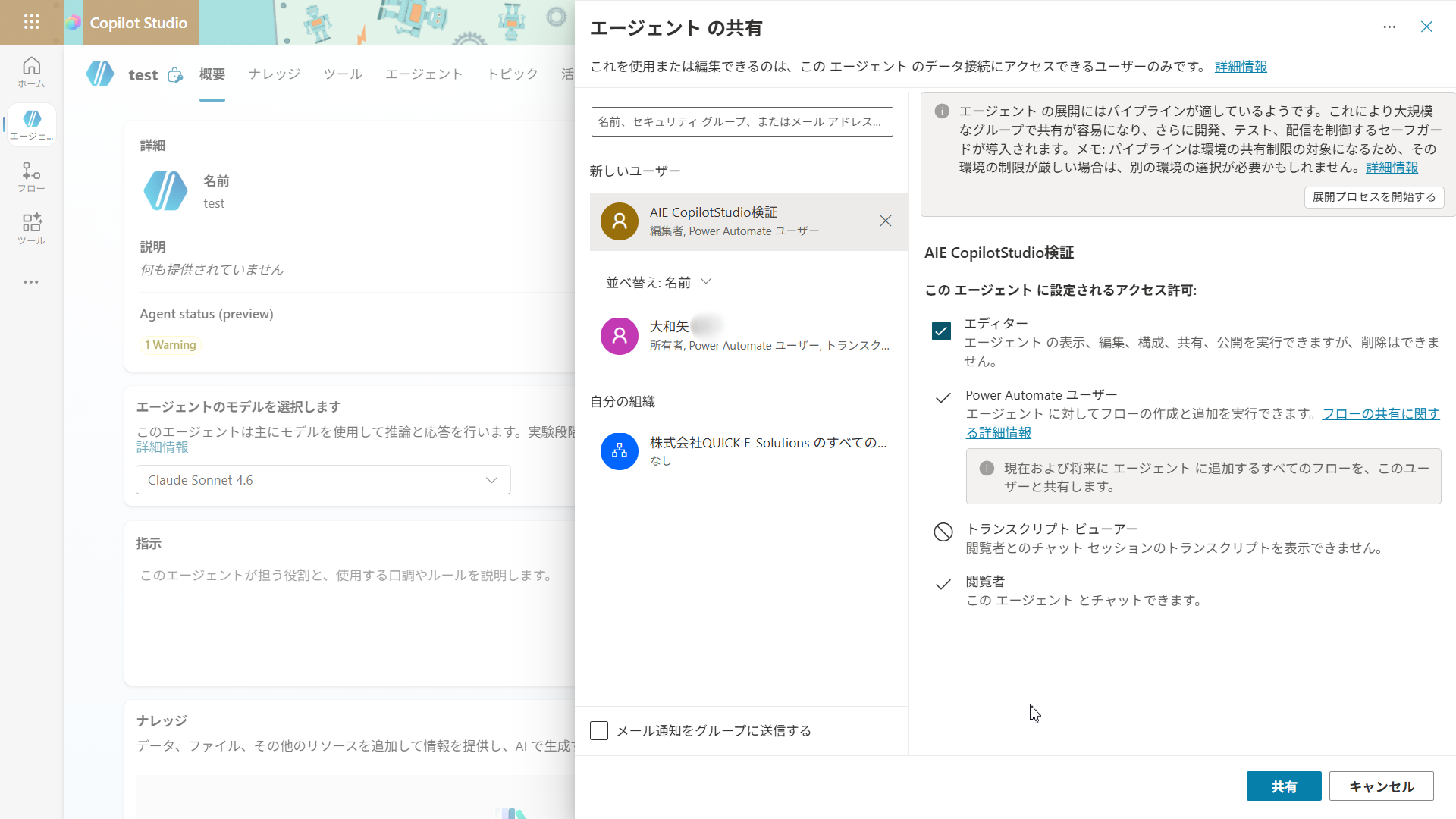The image size is (1456, 819).
Task: Open 詳細情報 link under model selection
Action: pyautogui.click(x=162, y=447)
